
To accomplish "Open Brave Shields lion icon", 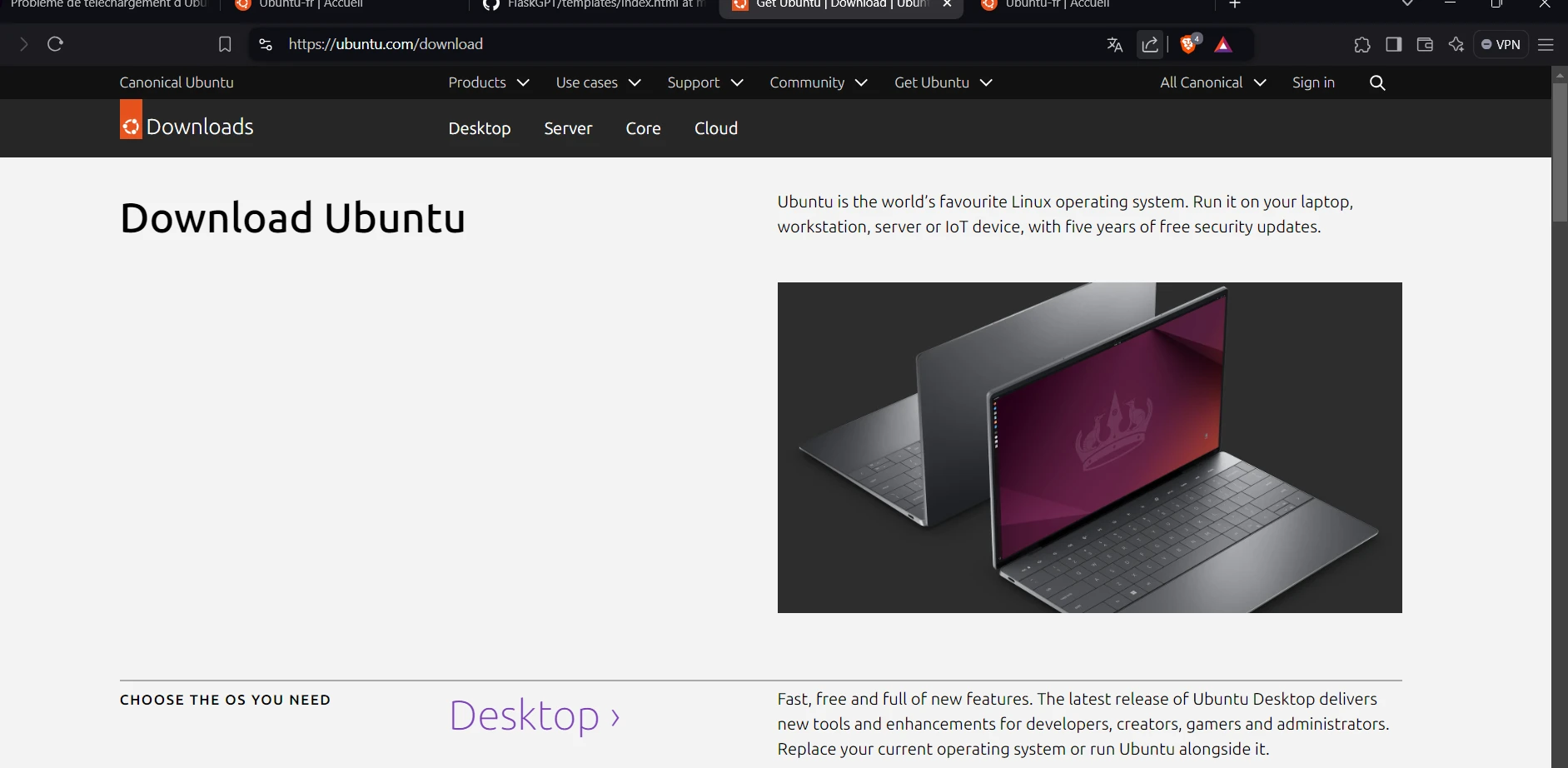I will pyautogui.click(x=1189, y=45).
